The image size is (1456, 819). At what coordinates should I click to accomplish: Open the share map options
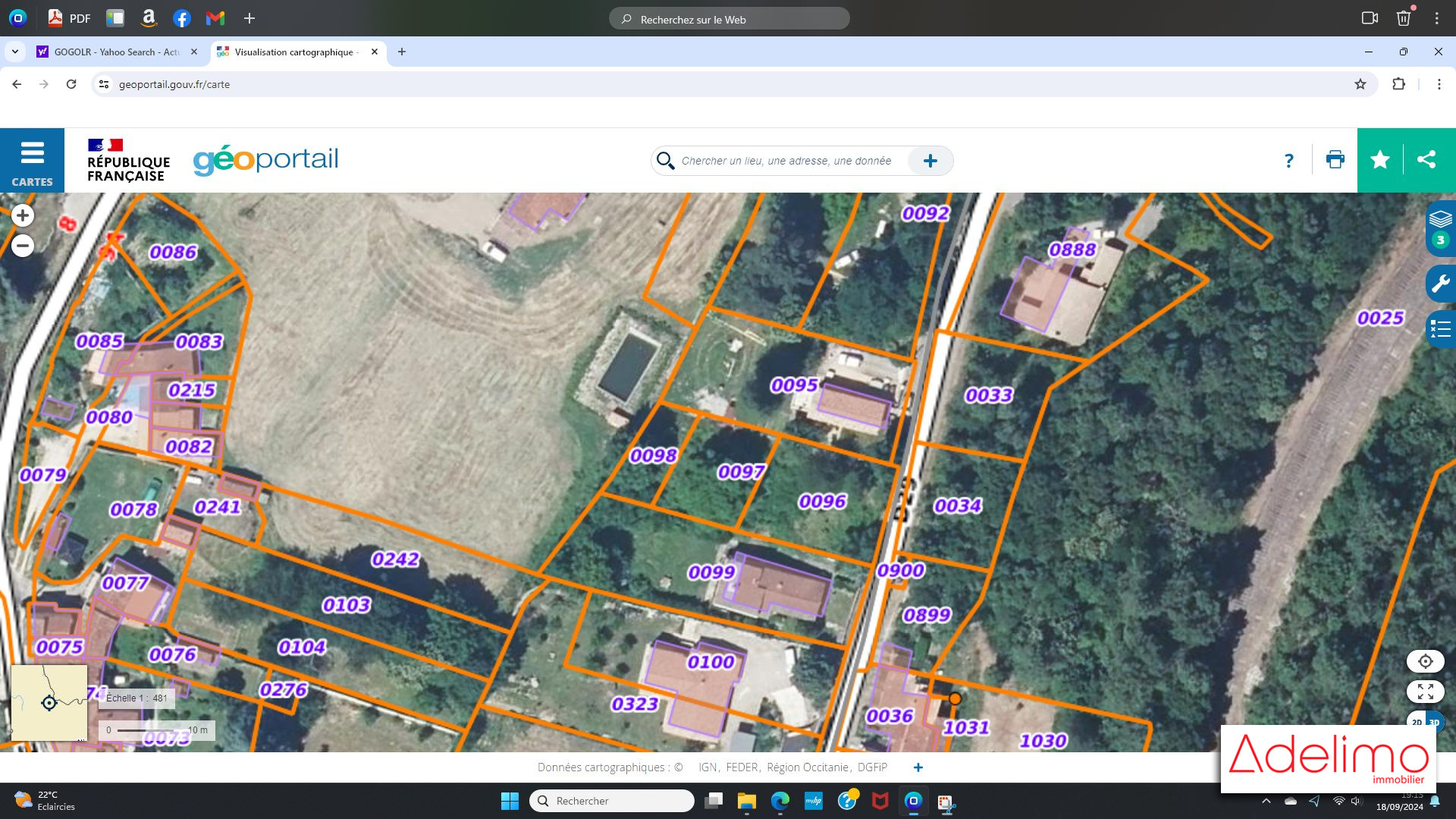tap(1426, 160)
